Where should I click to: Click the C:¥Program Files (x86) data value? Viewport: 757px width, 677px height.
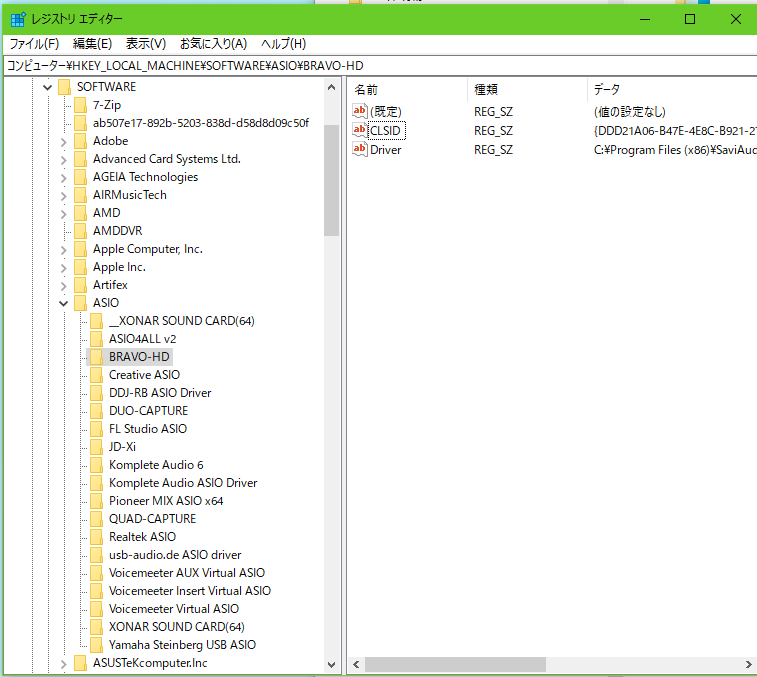coord(675,150)
